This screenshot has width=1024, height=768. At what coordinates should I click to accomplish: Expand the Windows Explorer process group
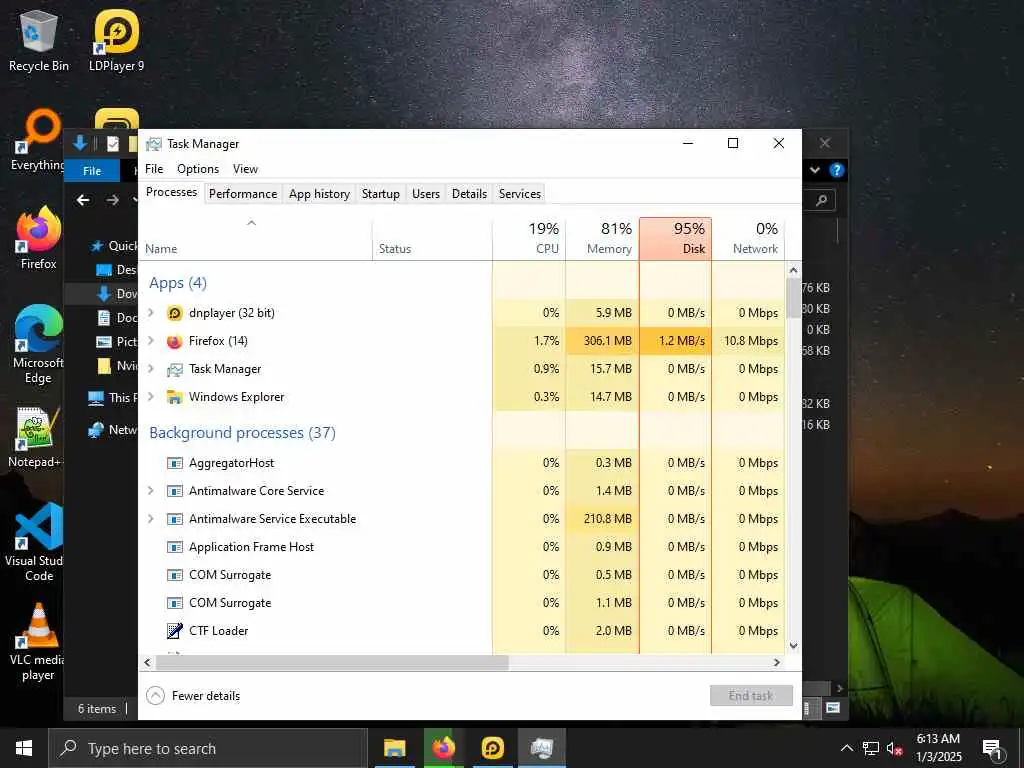point(151,397)
